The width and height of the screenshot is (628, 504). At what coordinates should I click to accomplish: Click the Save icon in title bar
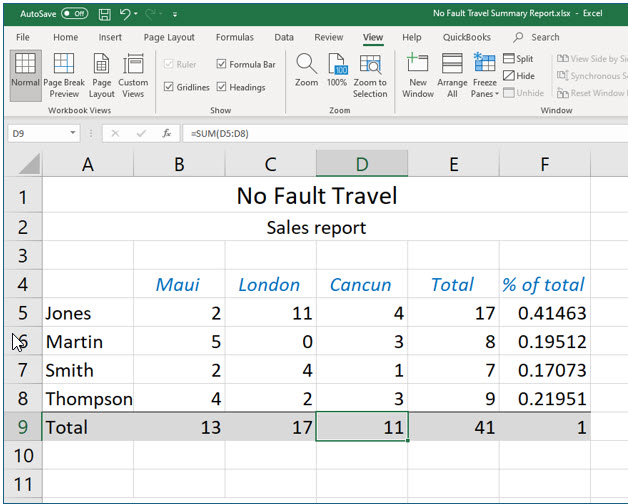tap(105, 14)
